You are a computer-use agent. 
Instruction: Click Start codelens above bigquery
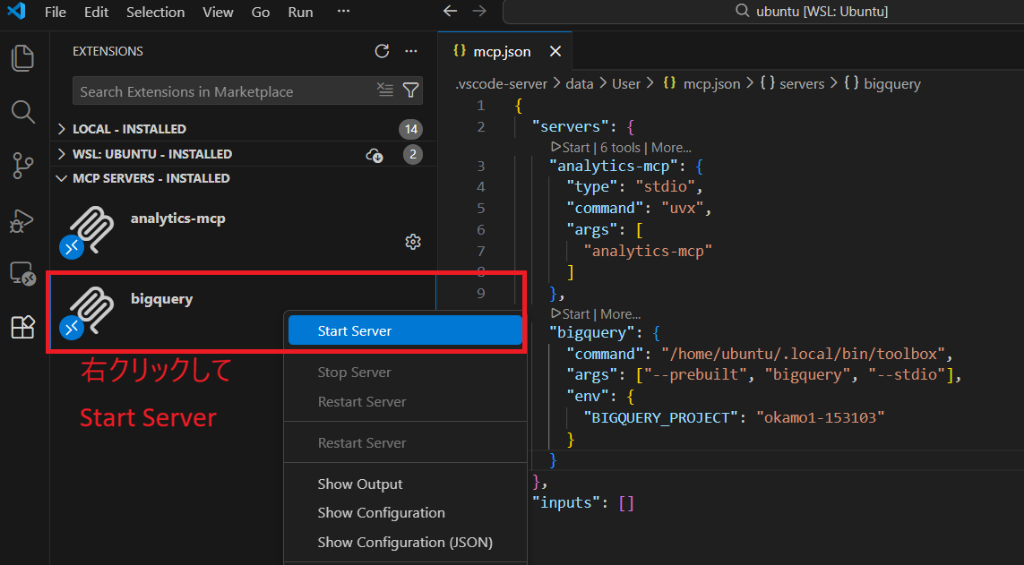[570, 314]
